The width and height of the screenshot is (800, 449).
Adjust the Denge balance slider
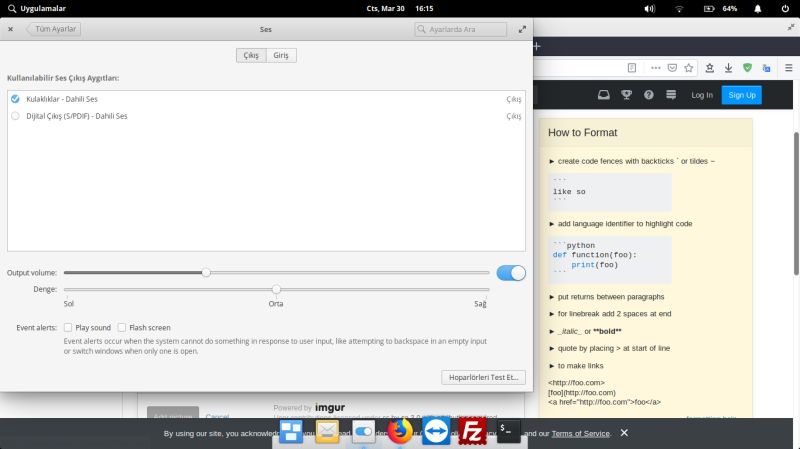[276, 289]
